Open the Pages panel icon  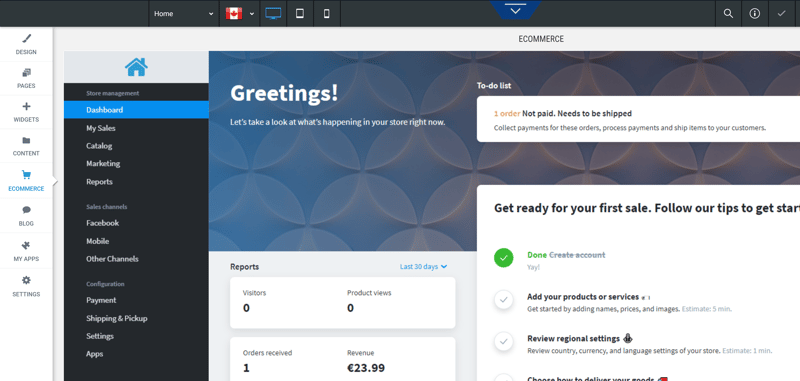click(26, 73)
